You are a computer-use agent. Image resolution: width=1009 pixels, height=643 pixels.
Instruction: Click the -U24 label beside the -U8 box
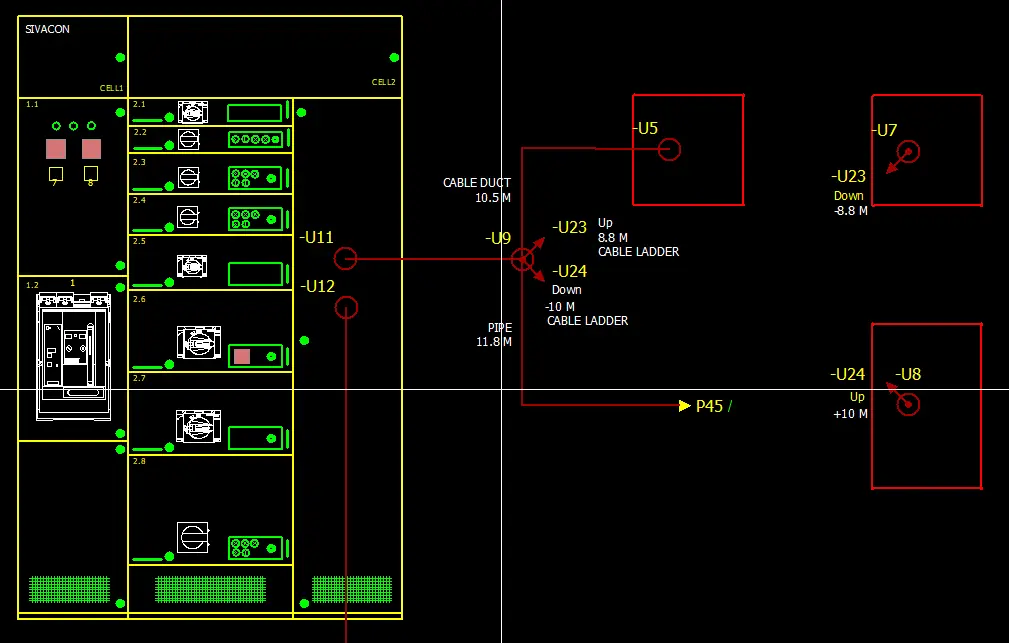click(x=847, y=374)
